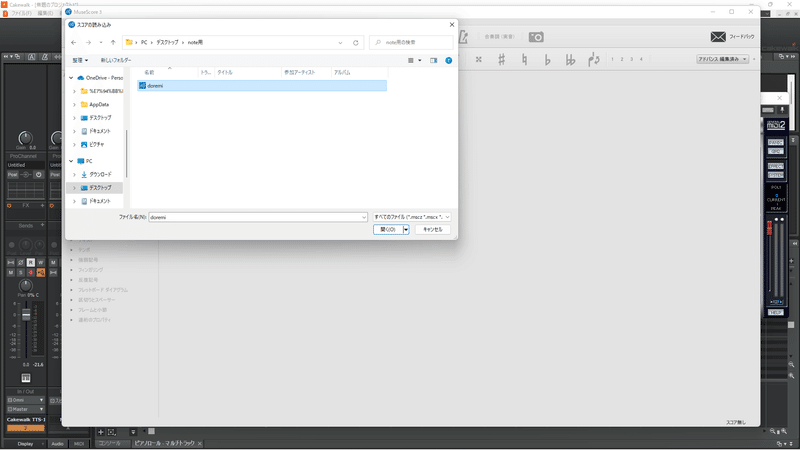
Task: Go forward in the file dialog
Action: coord(88,42)
